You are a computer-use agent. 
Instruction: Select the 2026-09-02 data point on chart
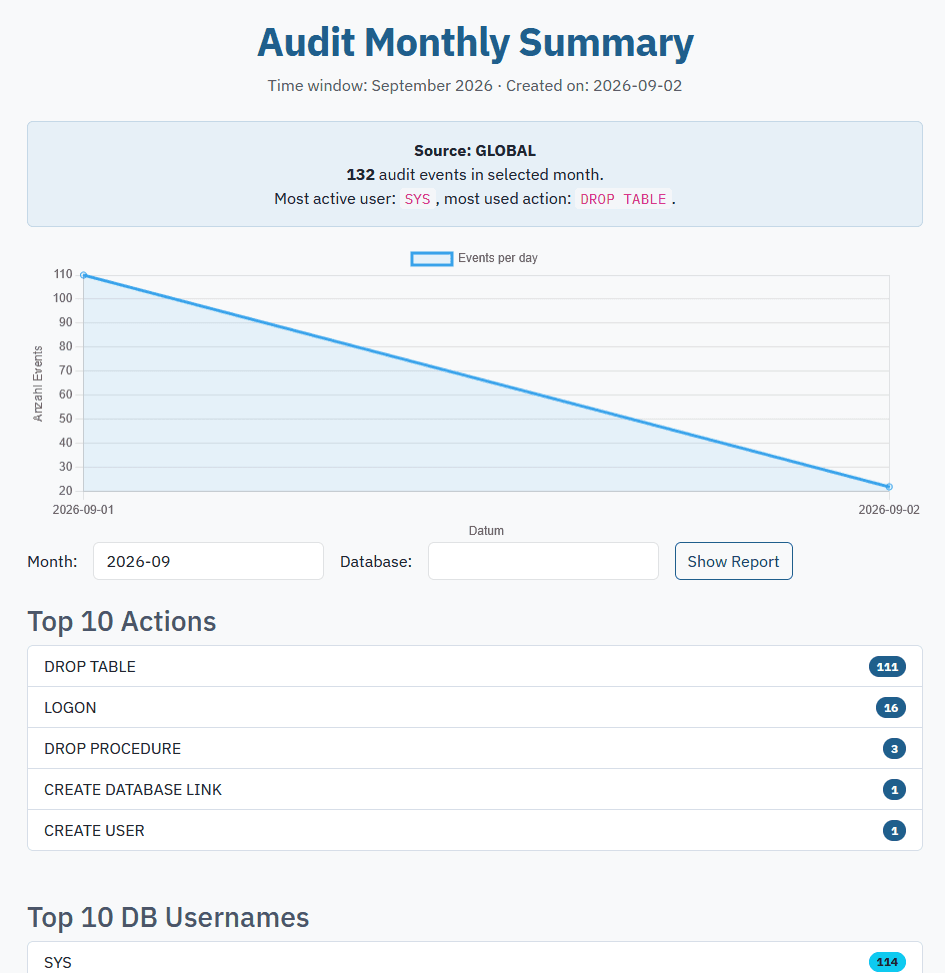[889, 487]
